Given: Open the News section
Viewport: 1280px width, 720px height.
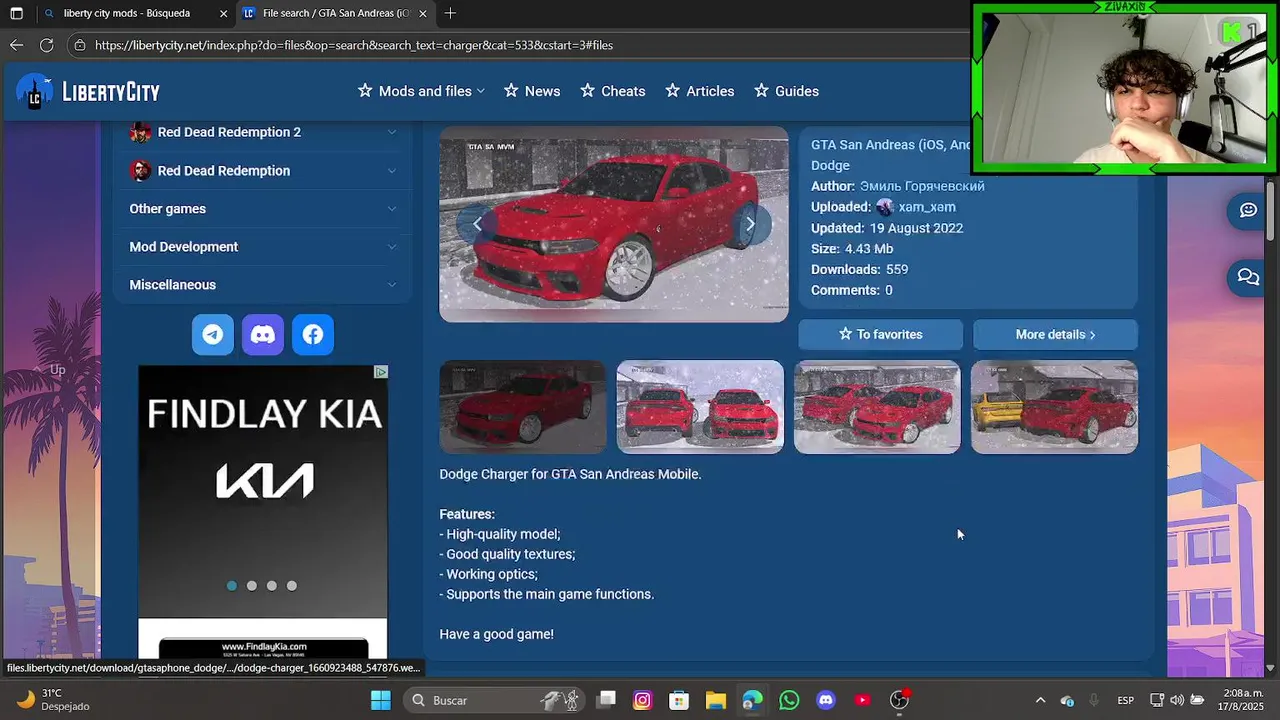Looking at the screenshot, I should (532, 91).
